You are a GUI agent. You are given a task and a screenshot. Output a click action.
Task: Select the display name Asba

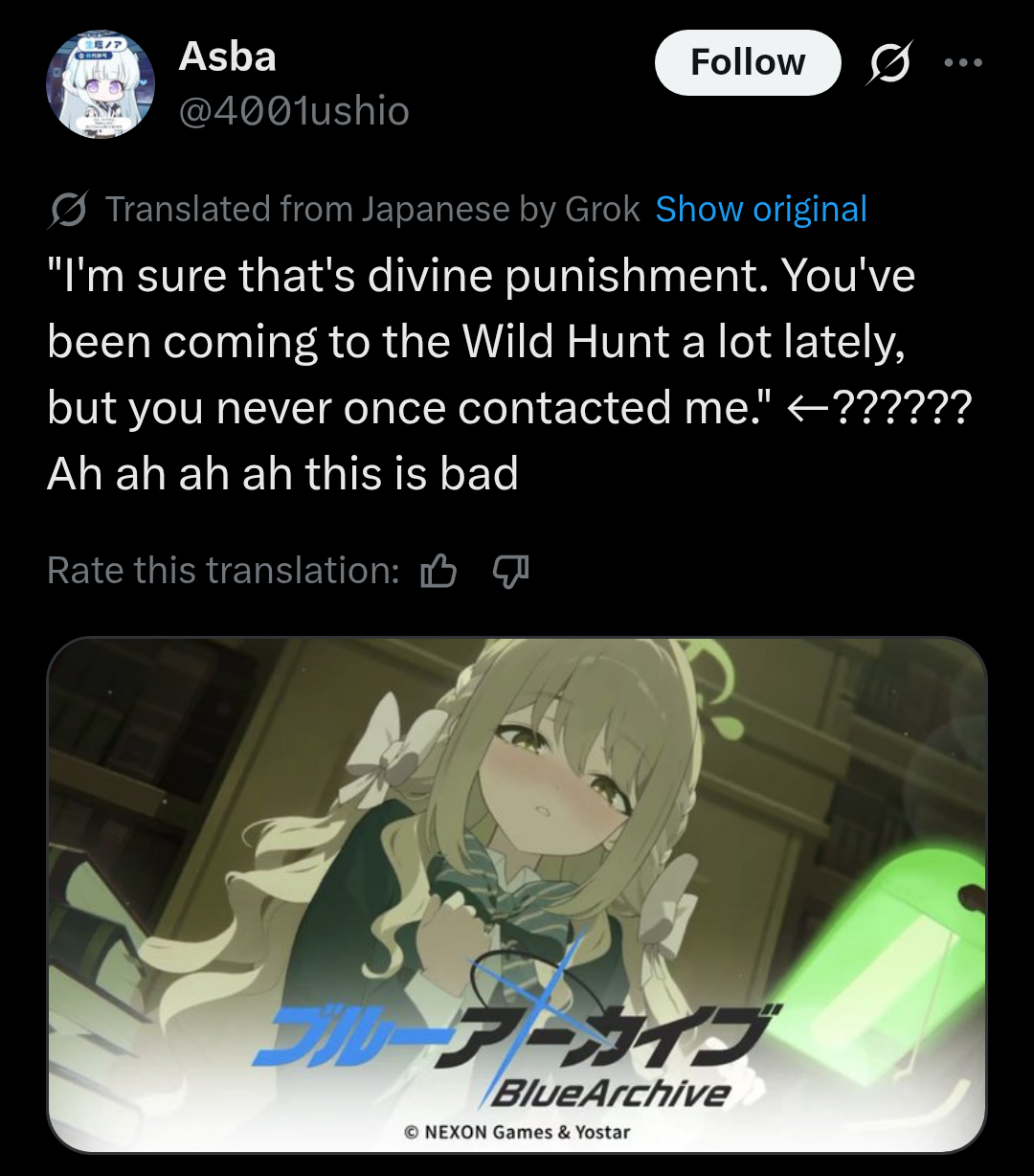pos(227,57)
